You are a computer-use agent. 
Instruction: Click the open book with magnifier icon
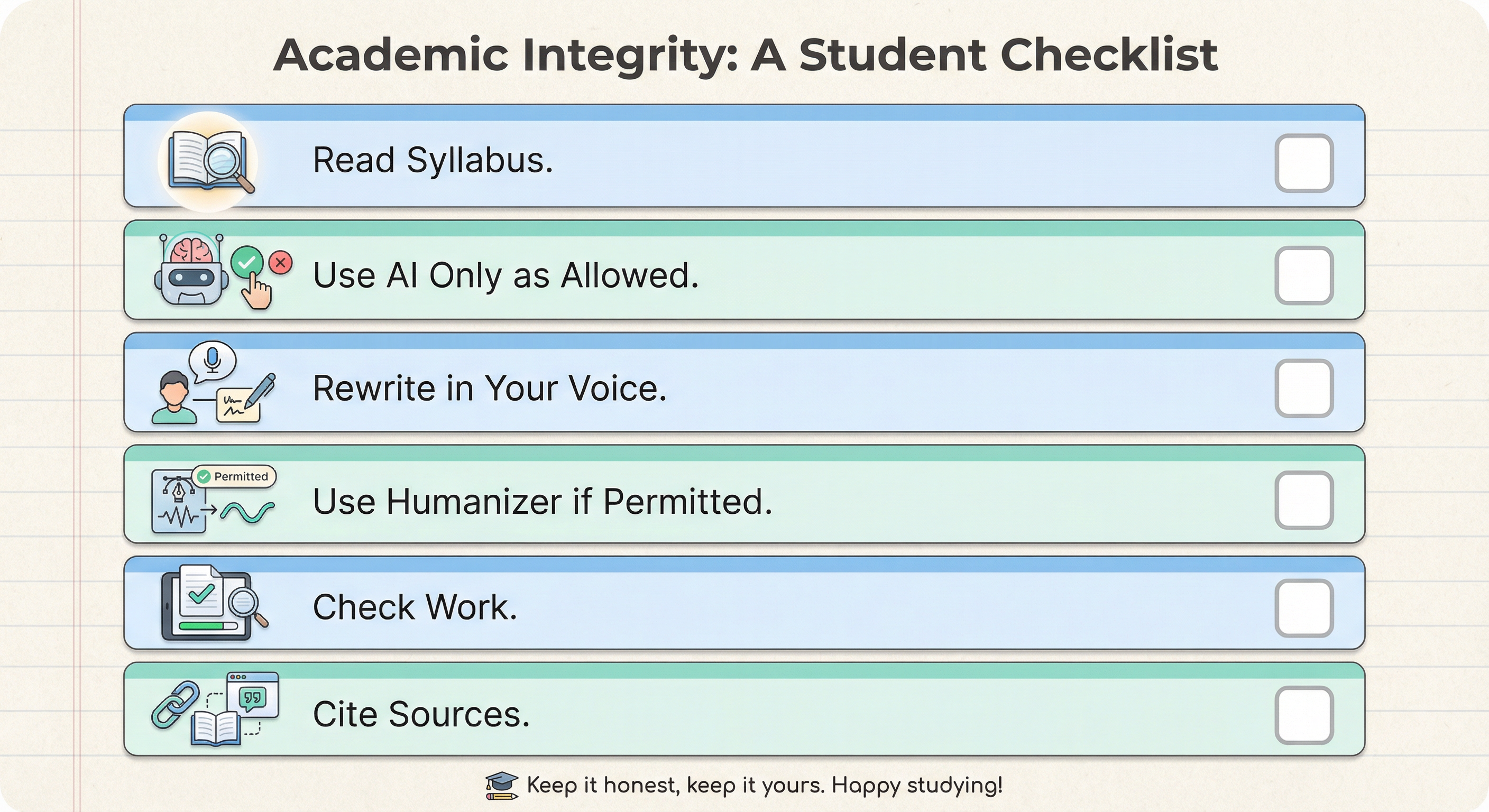click(x=209, y=162)
